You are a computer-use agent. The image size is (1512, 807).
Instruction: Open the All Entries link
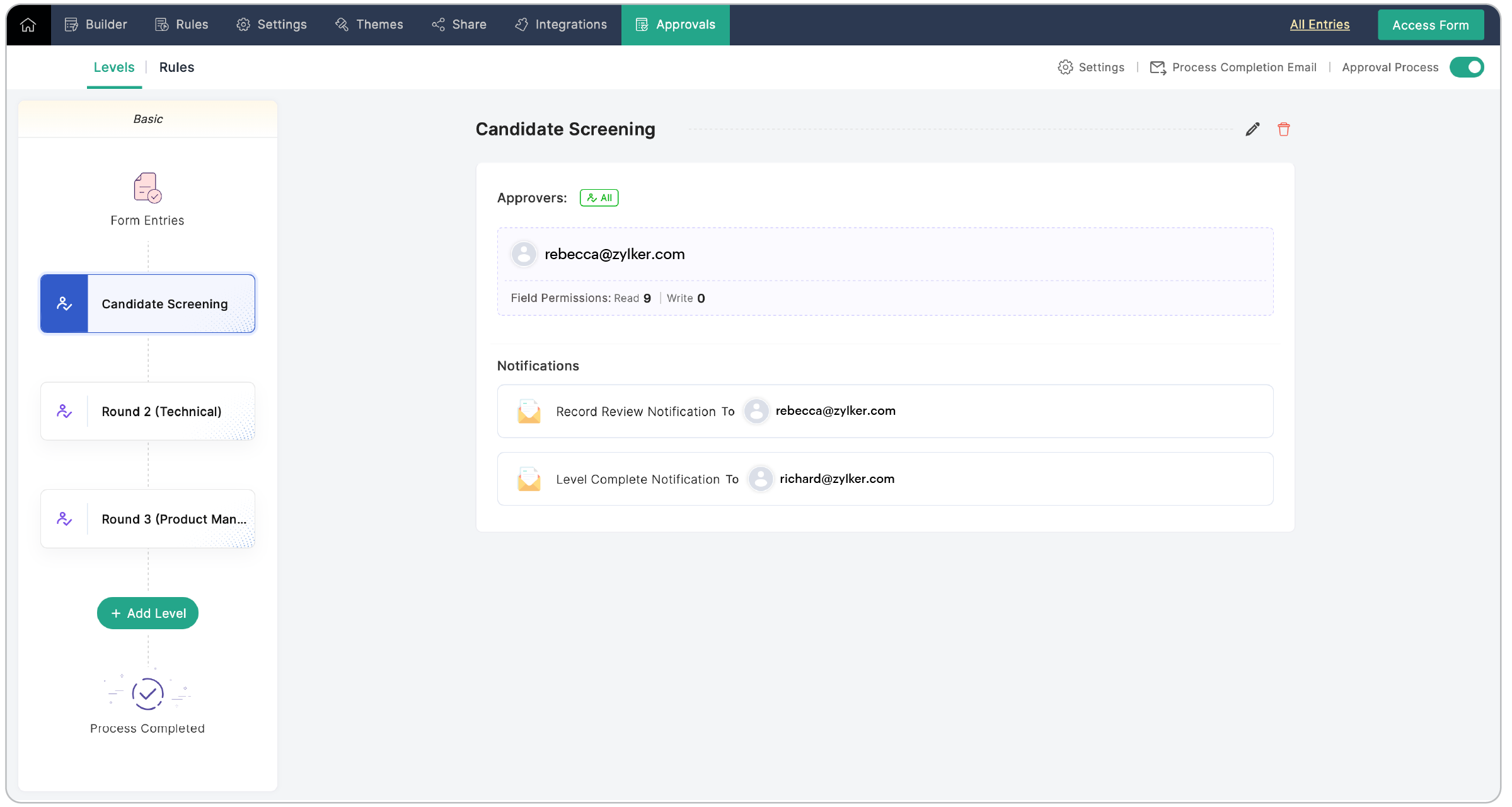pos(1319,25)
